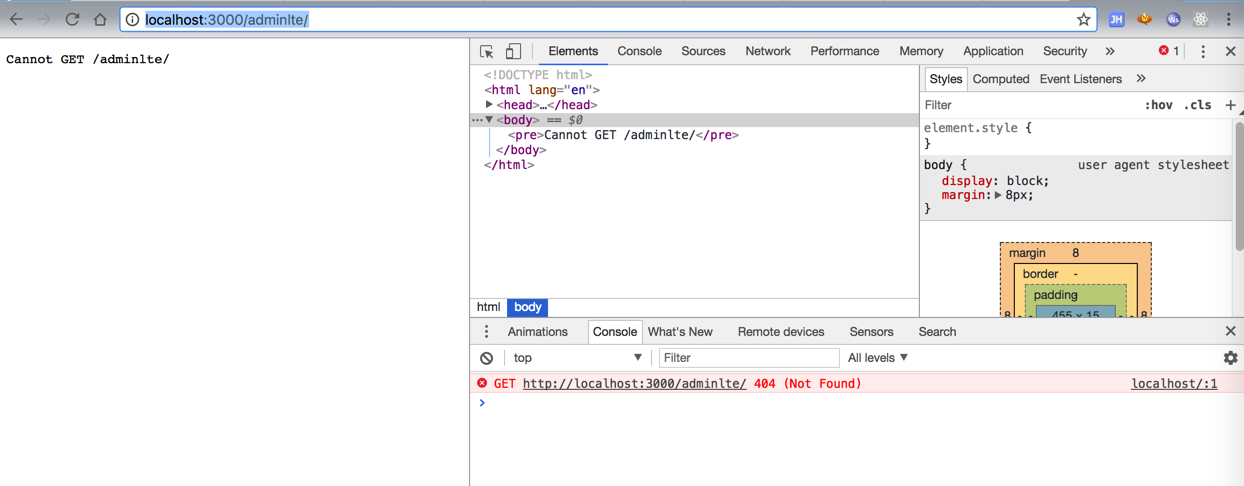1244x486 pixels.
Task: Open the orange flame browser extension icon
Action: click(1145, 19)
